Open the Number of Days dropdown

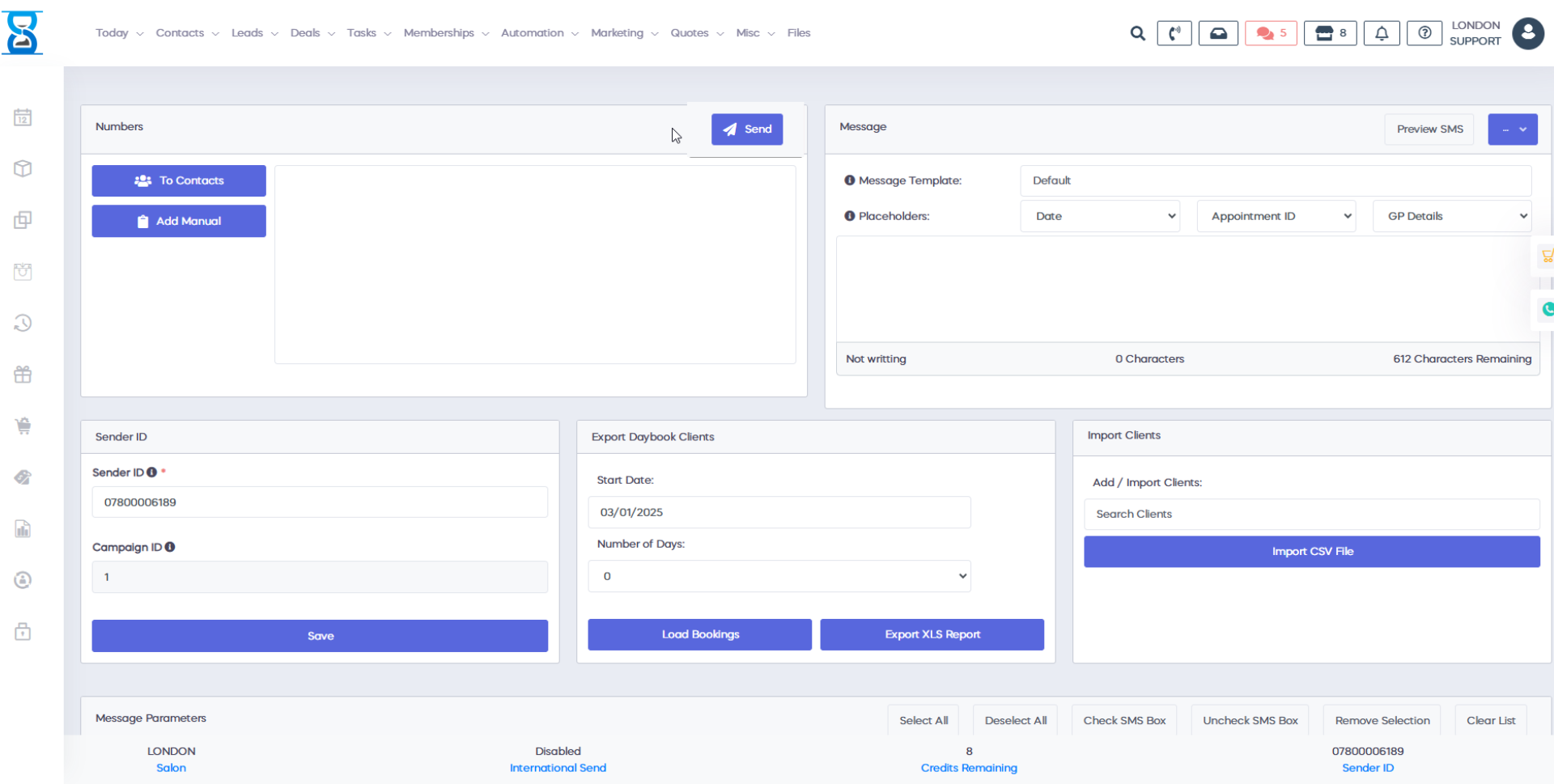tap(779, 576)
